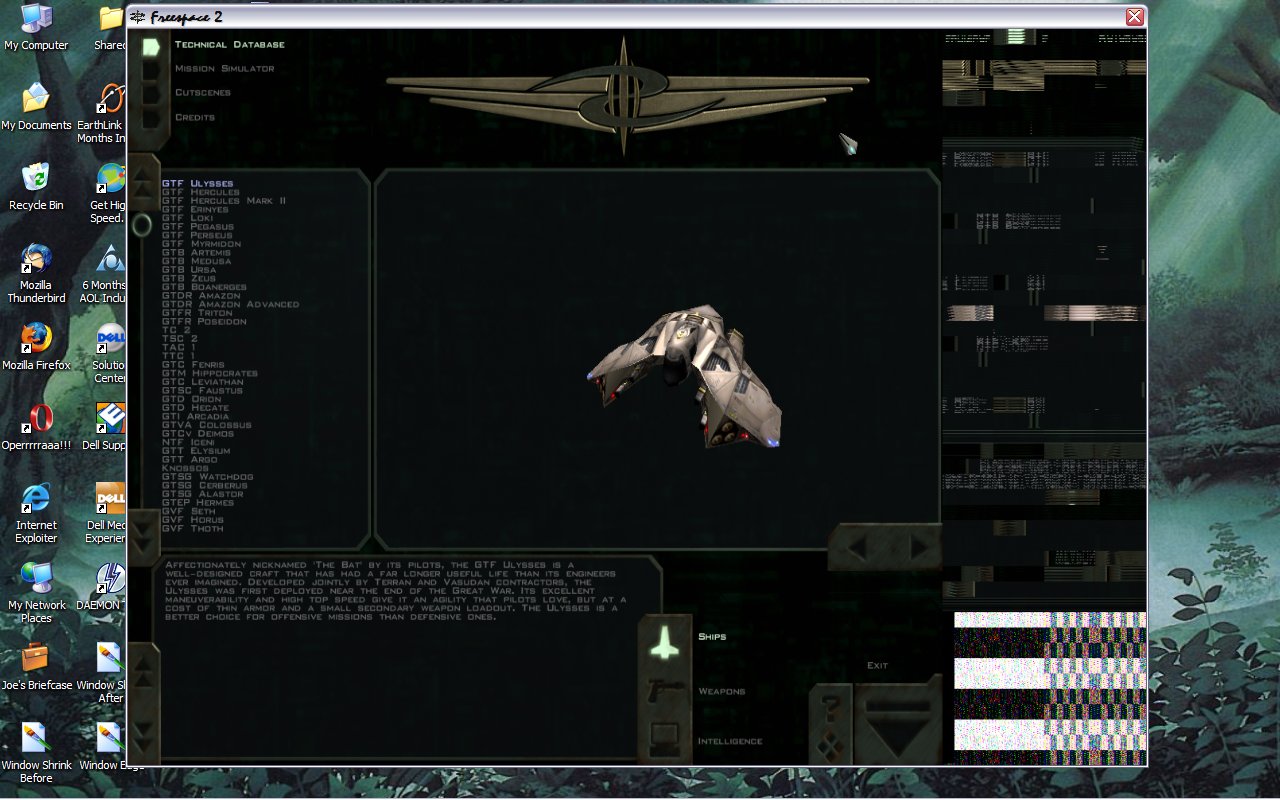This screenshot has height=800, width=1280.
Task: Select GTC Leviathan in the ship list
Action: pos(203,382)
